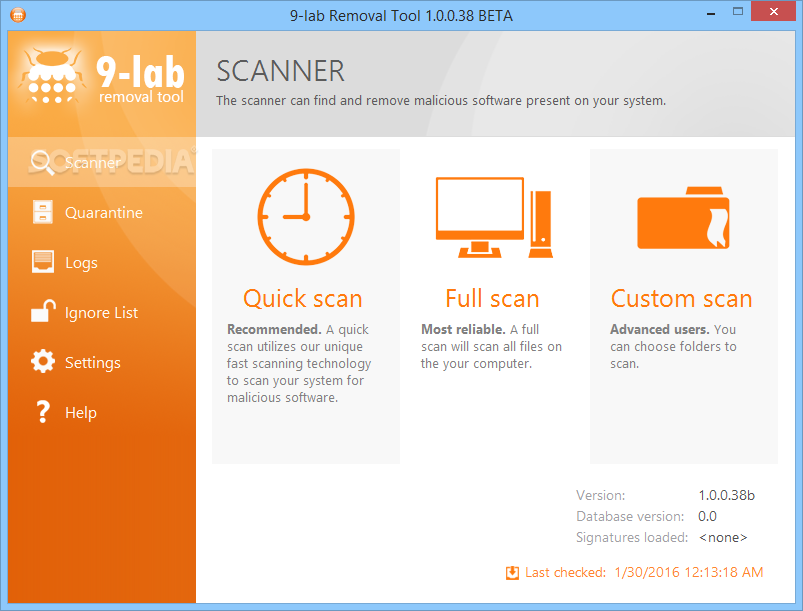Click the Custom scan folder icon

point(683,218)
